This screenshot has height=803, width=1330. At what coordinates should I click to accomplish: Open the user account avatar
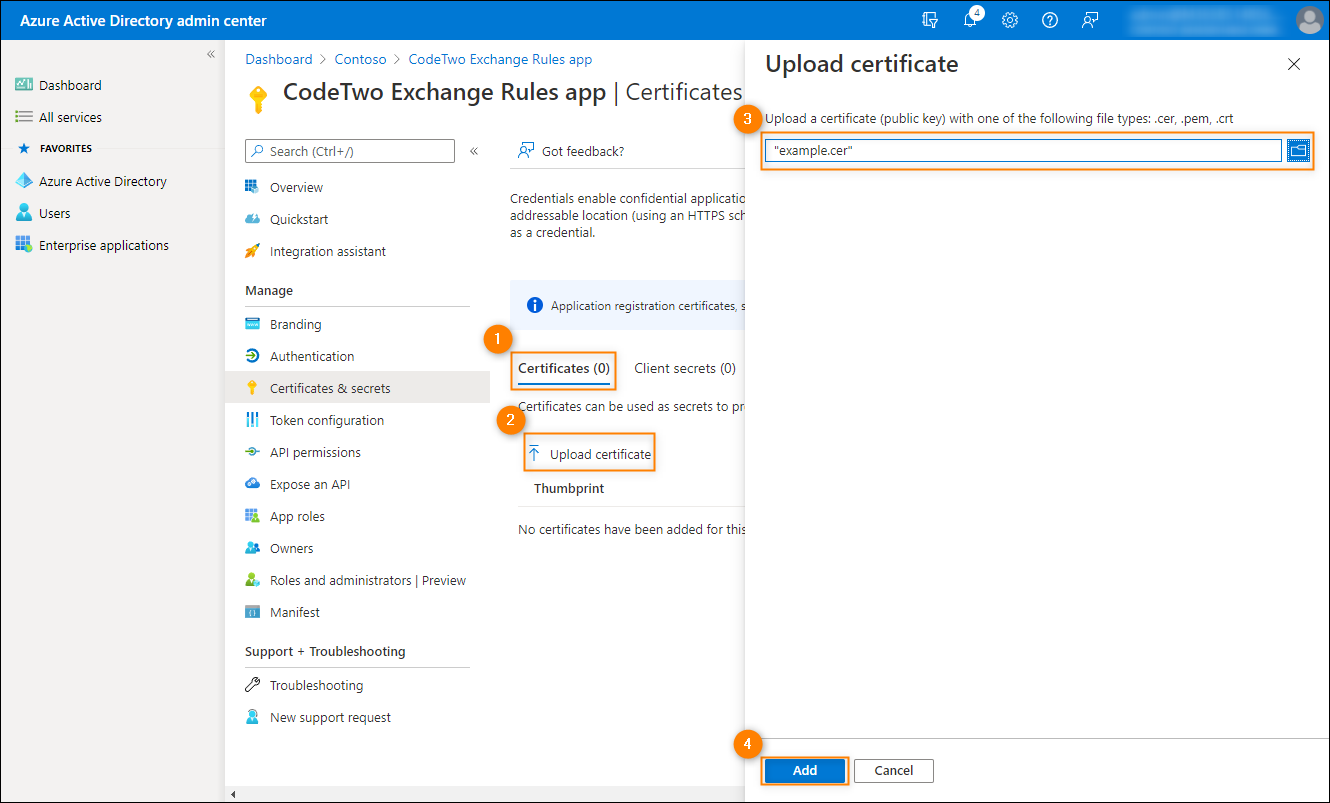pyautogui.click(x=1309, y=20)
